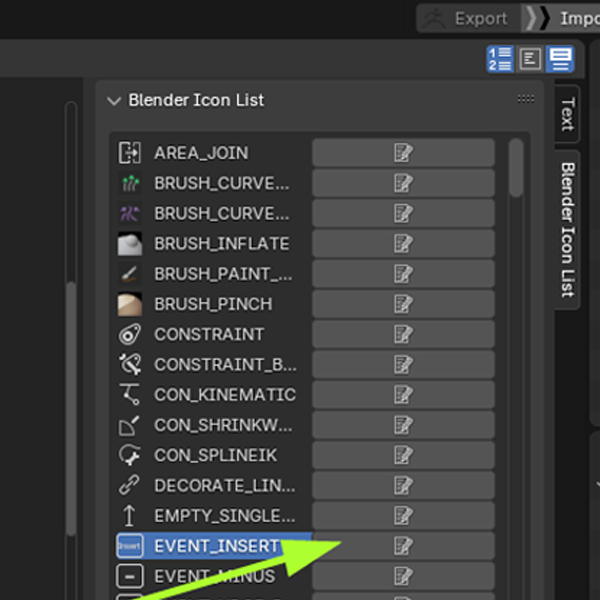Select the EVENT_INSERT list row
Screen dimensions: 600x600
coord(214,546)
